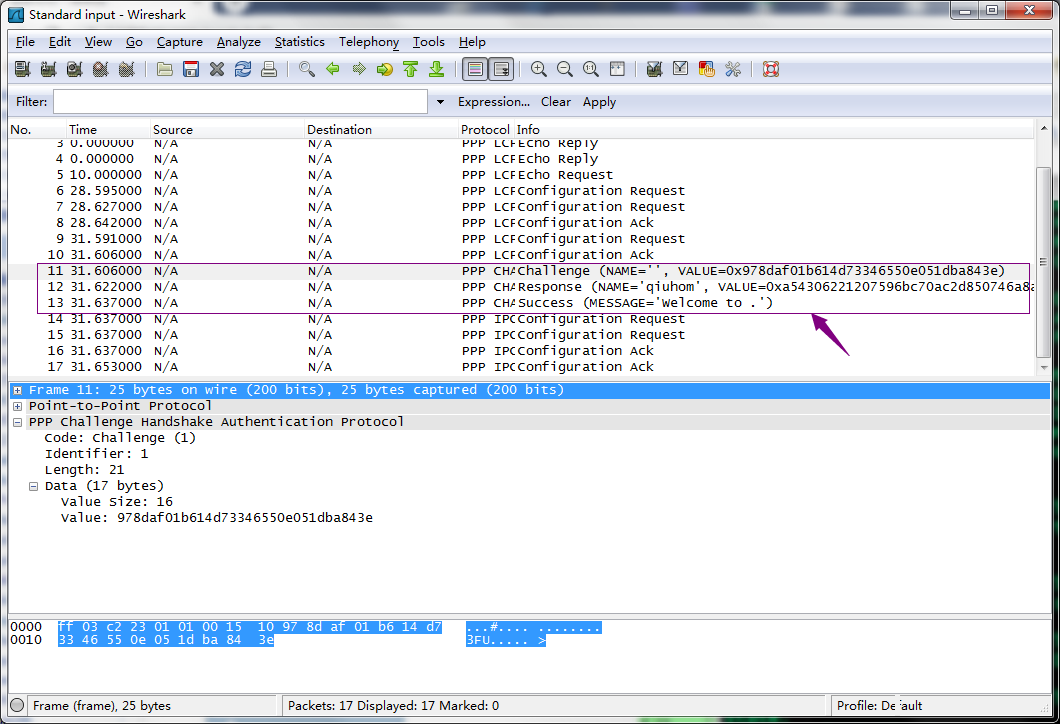Open coloring rules editor
This screenshot has width=1060, height=724.
706,69
